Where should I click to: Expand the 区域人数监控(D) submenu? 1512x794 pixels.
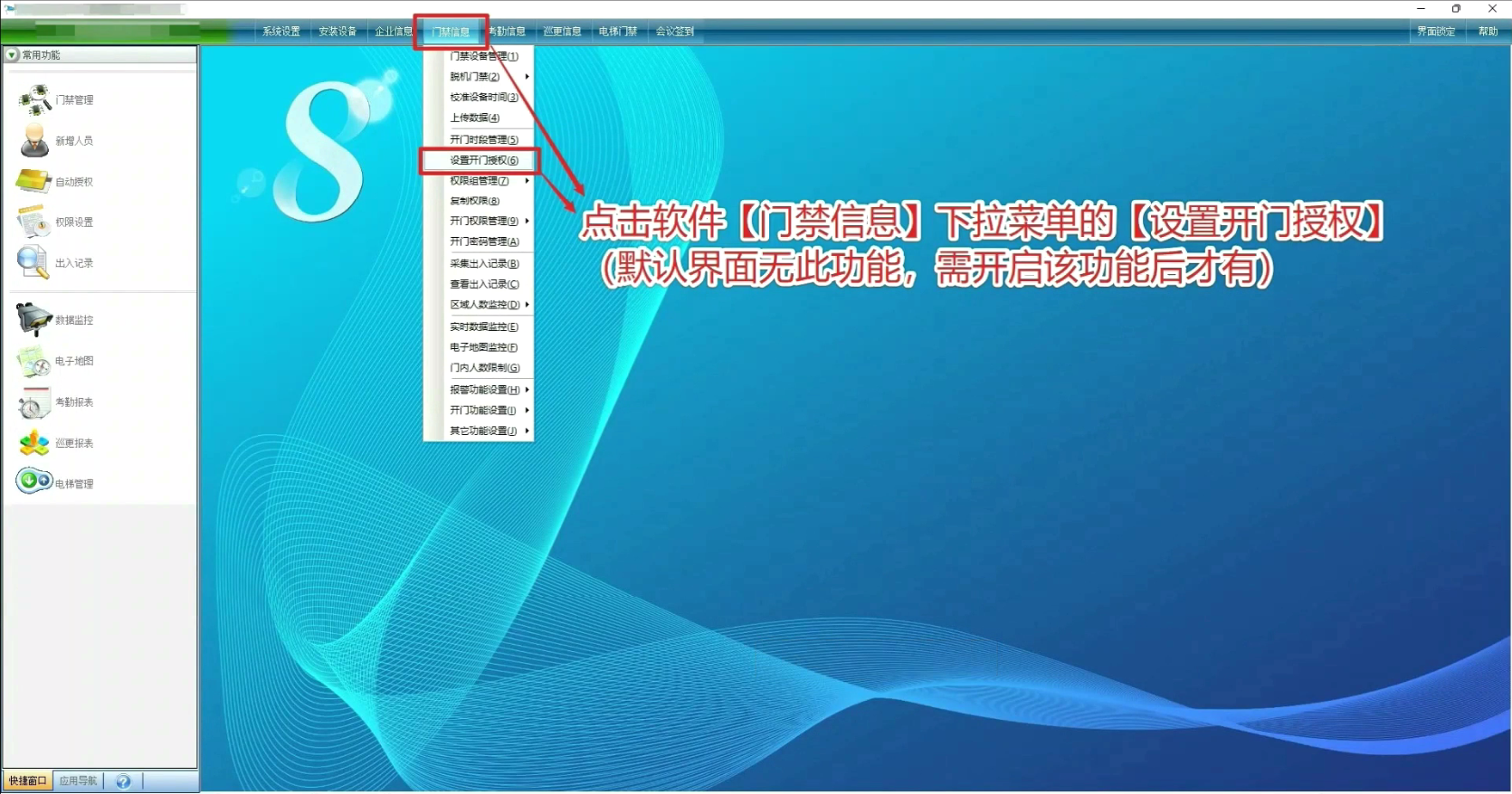pyautogui.click(x=479, y=305)
